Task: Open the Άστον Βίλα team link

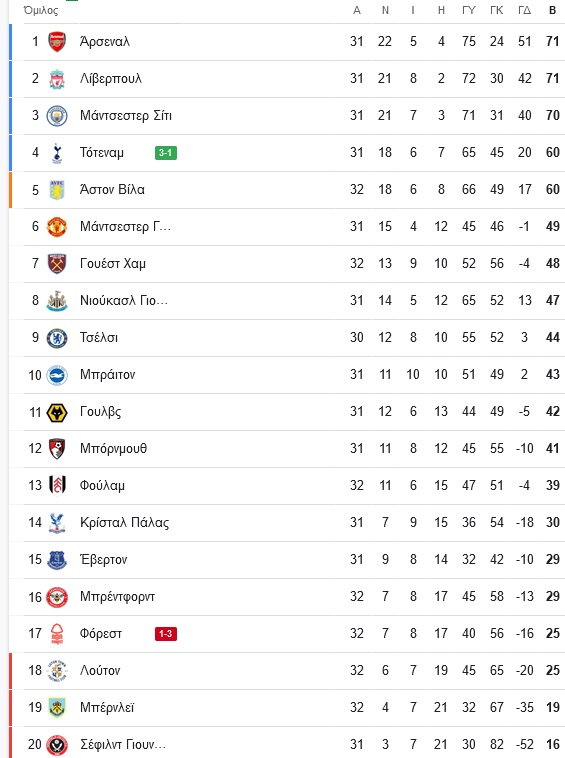Action: pos(112,190)
